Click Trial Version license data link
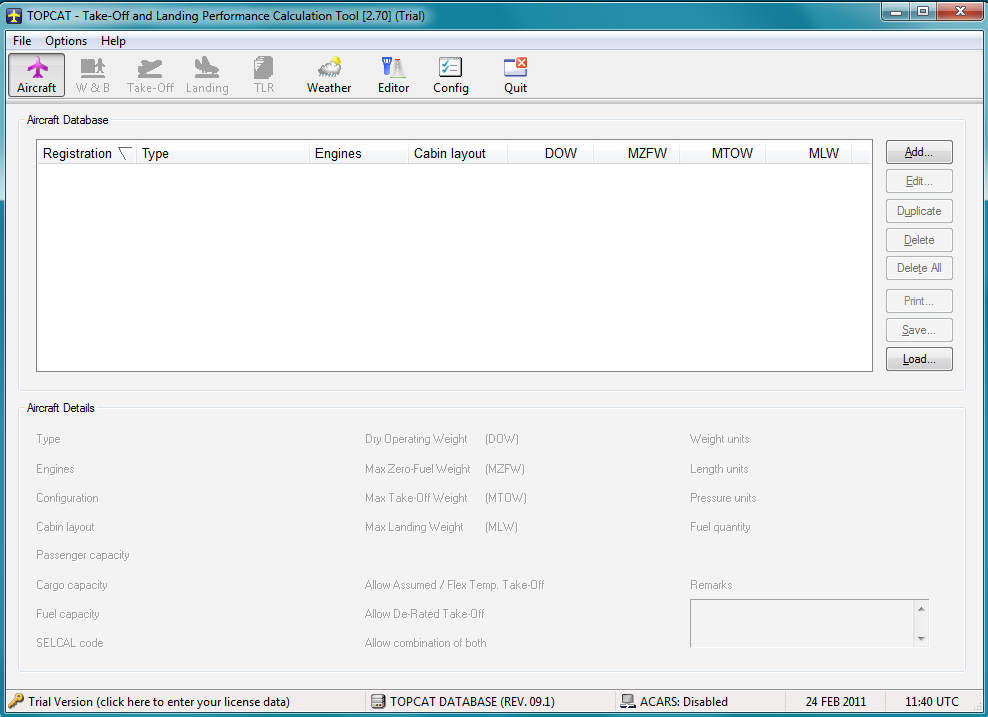 [159, 701]
